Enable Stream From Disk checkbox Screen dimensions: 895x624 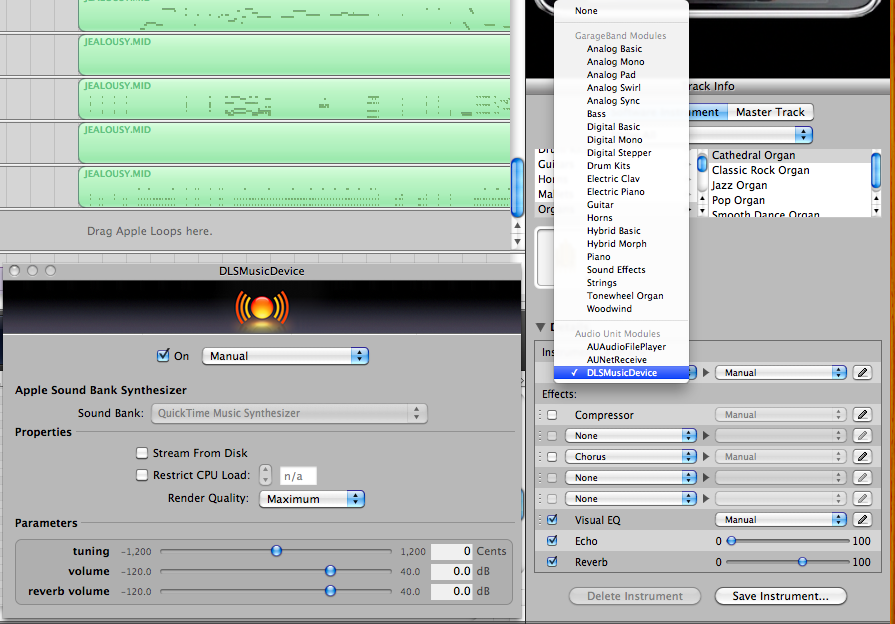coord(142,453)
